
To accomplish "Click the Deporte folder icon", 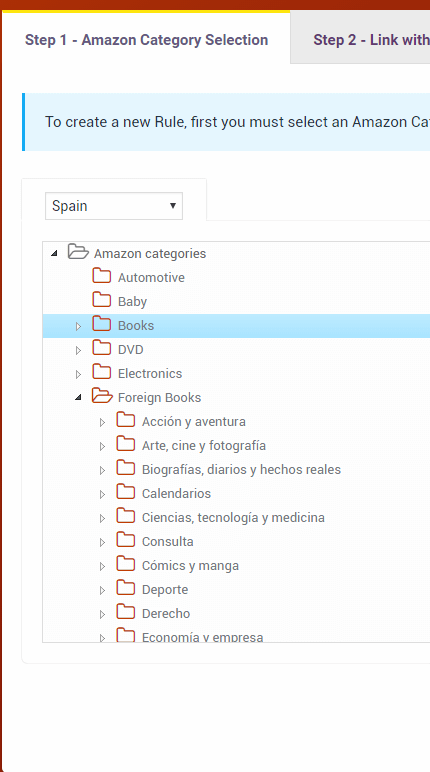I will click(126, 588).
